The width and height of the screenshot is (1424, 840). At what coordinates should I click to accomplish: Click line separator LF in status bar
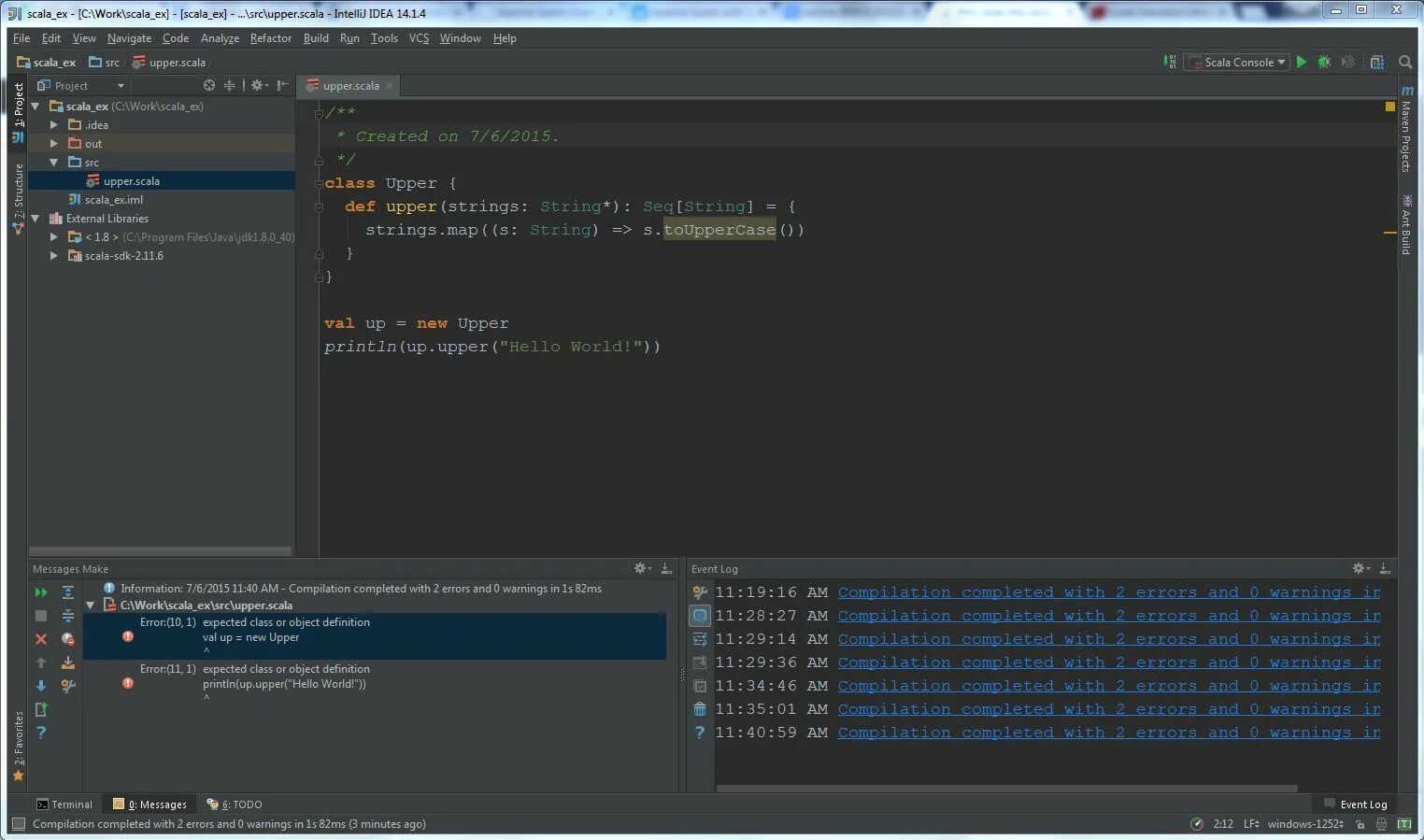[x=1251, y=824]
